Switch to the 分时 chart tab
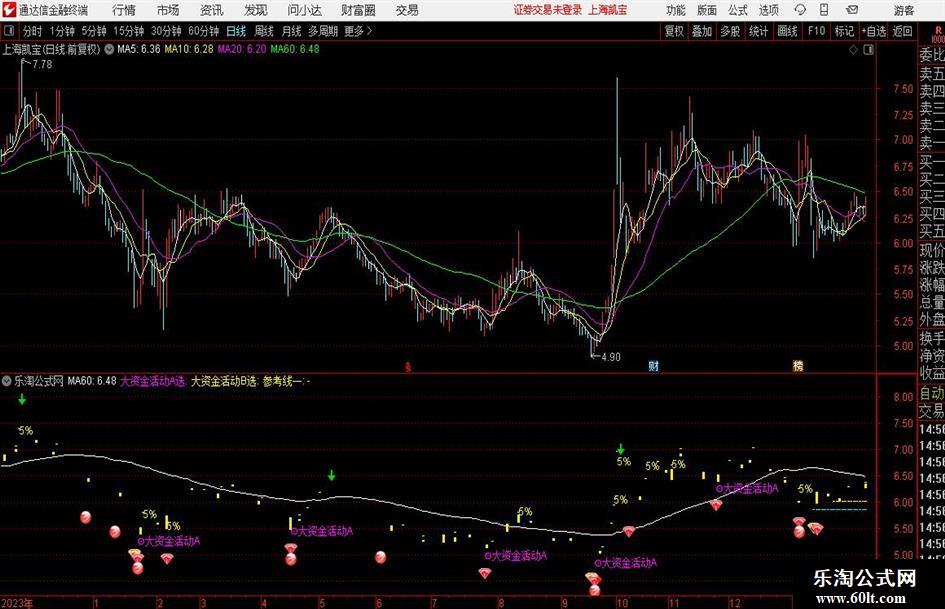The width and height of the screenshot is (945, 609). (32, 31)
